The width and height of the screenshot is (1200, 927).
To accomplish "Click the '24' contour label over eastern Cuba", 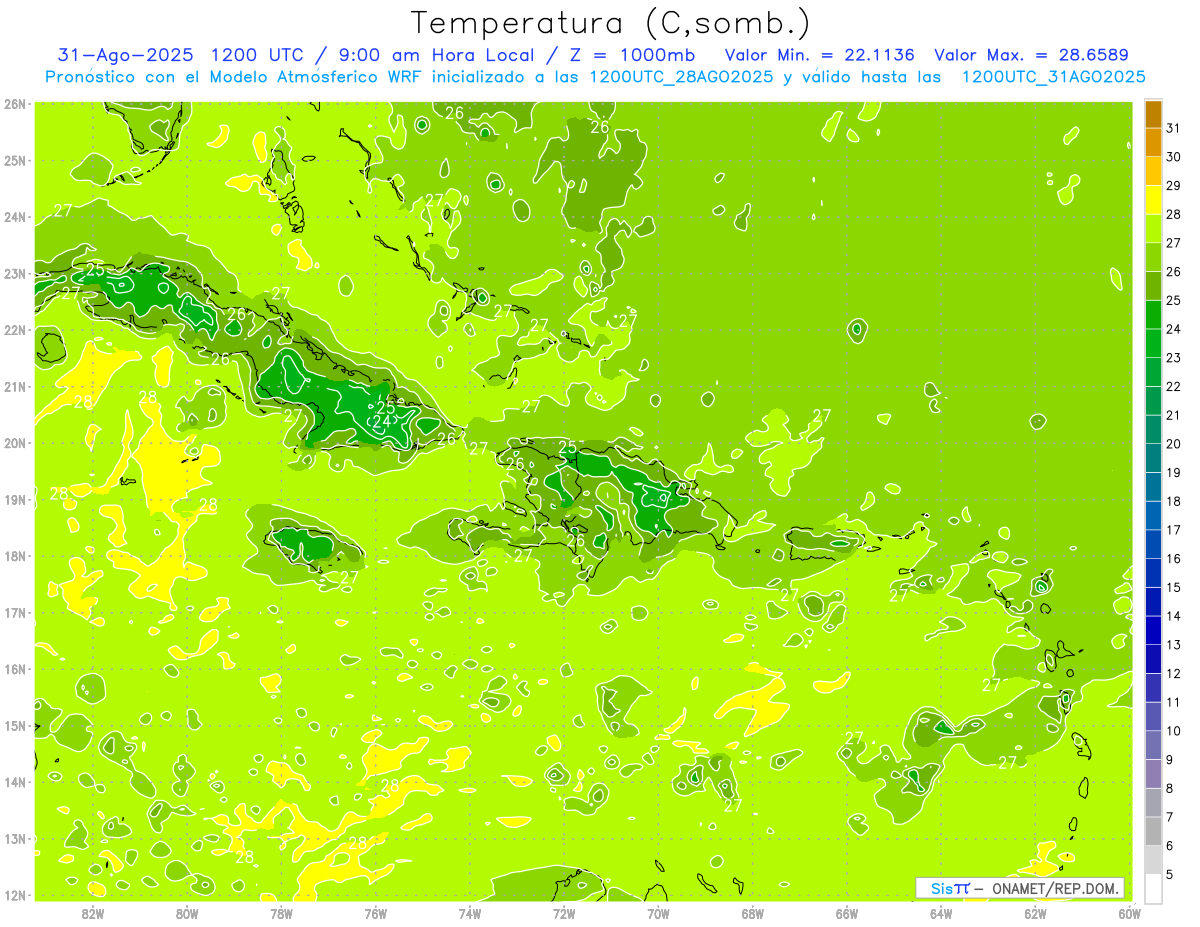I will tap(381, 422).
